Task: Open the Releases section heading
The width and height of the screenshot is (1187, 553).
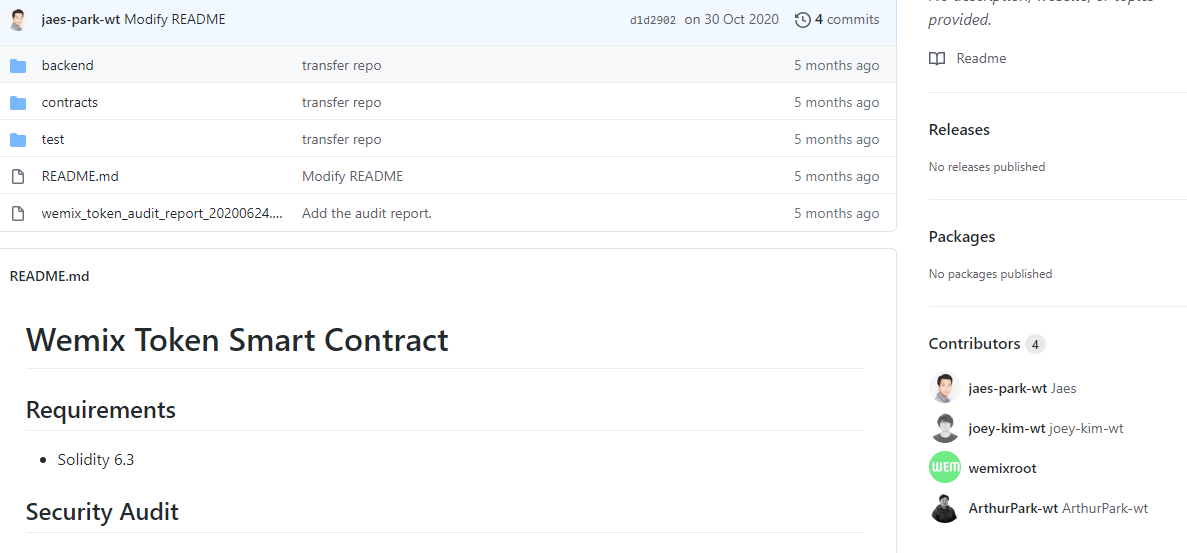Action: (959, 129)
